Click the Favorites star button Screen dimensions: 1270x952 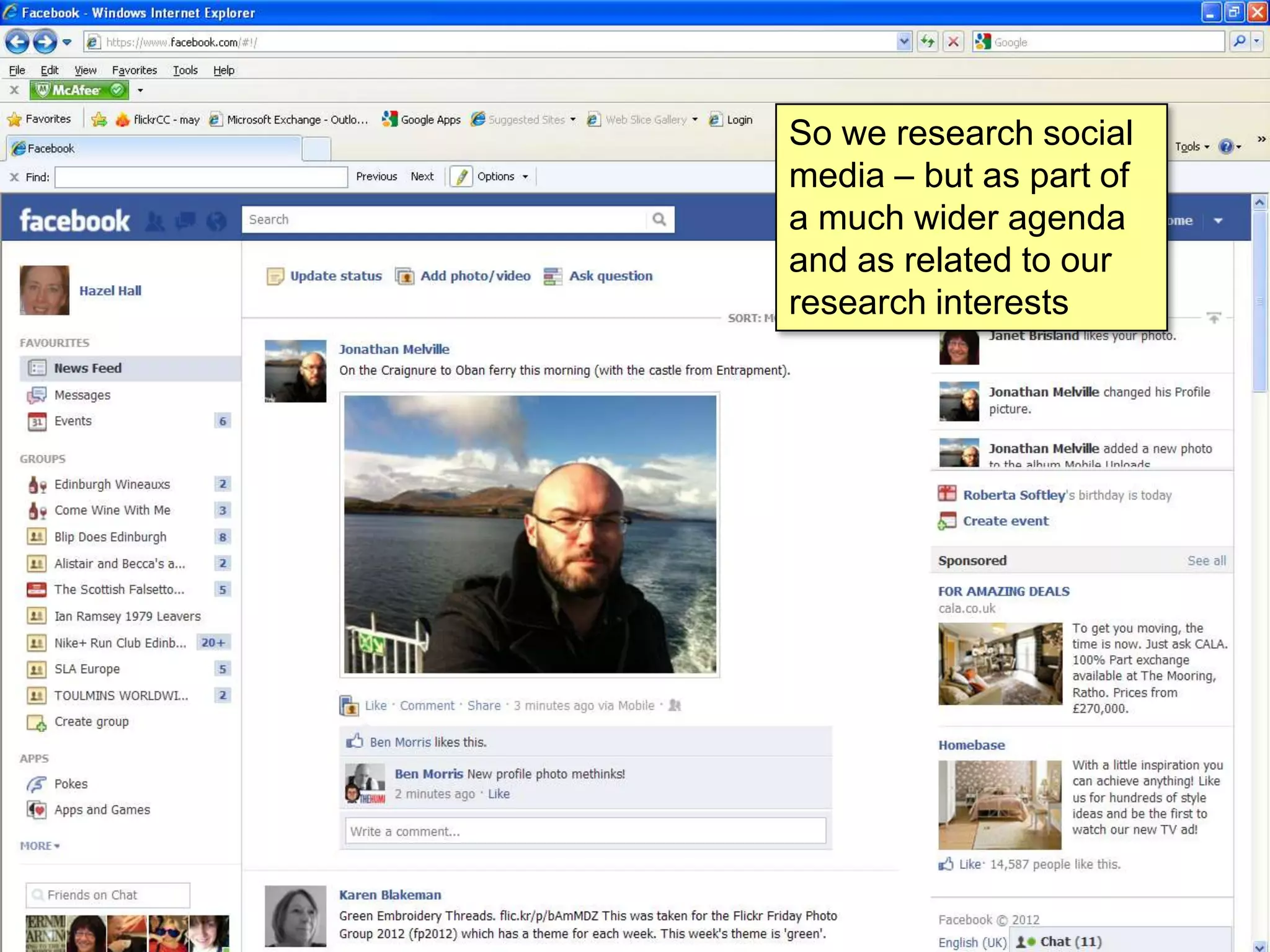pyautogui.click(x=39, y=119)
